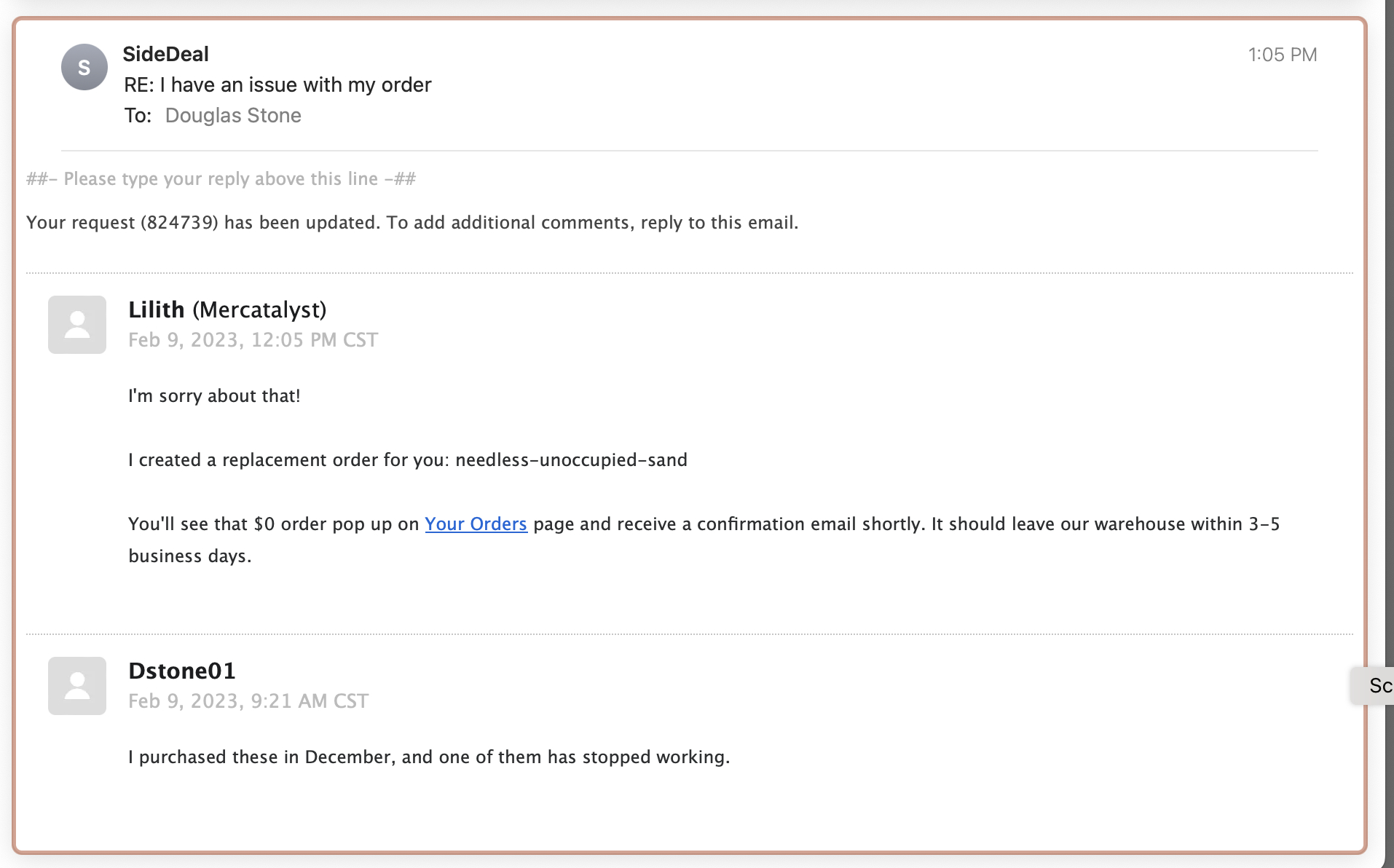Click the dotted separator above Lilith's message

coord(692,273)
